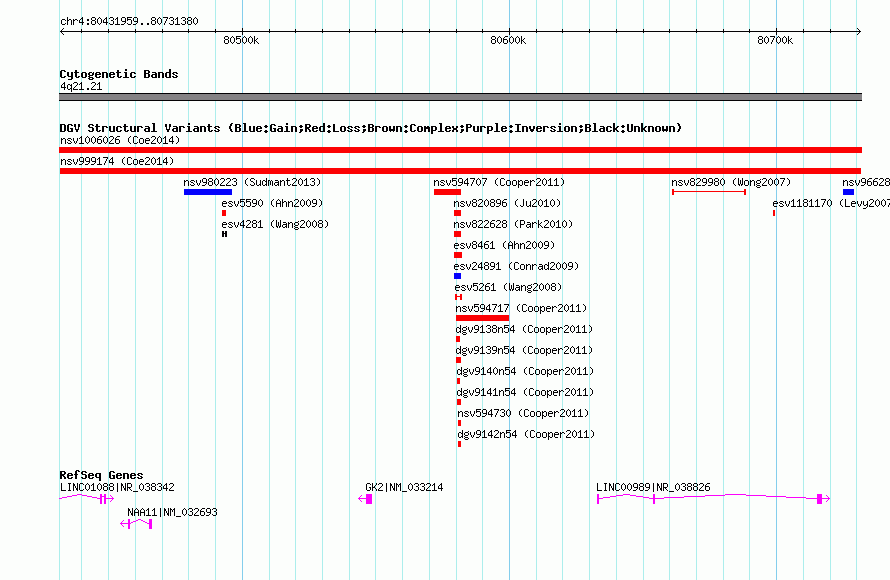Click the 80600k ruler label
Viewport: 890px width, 580px height.
[x=508, y=40]
